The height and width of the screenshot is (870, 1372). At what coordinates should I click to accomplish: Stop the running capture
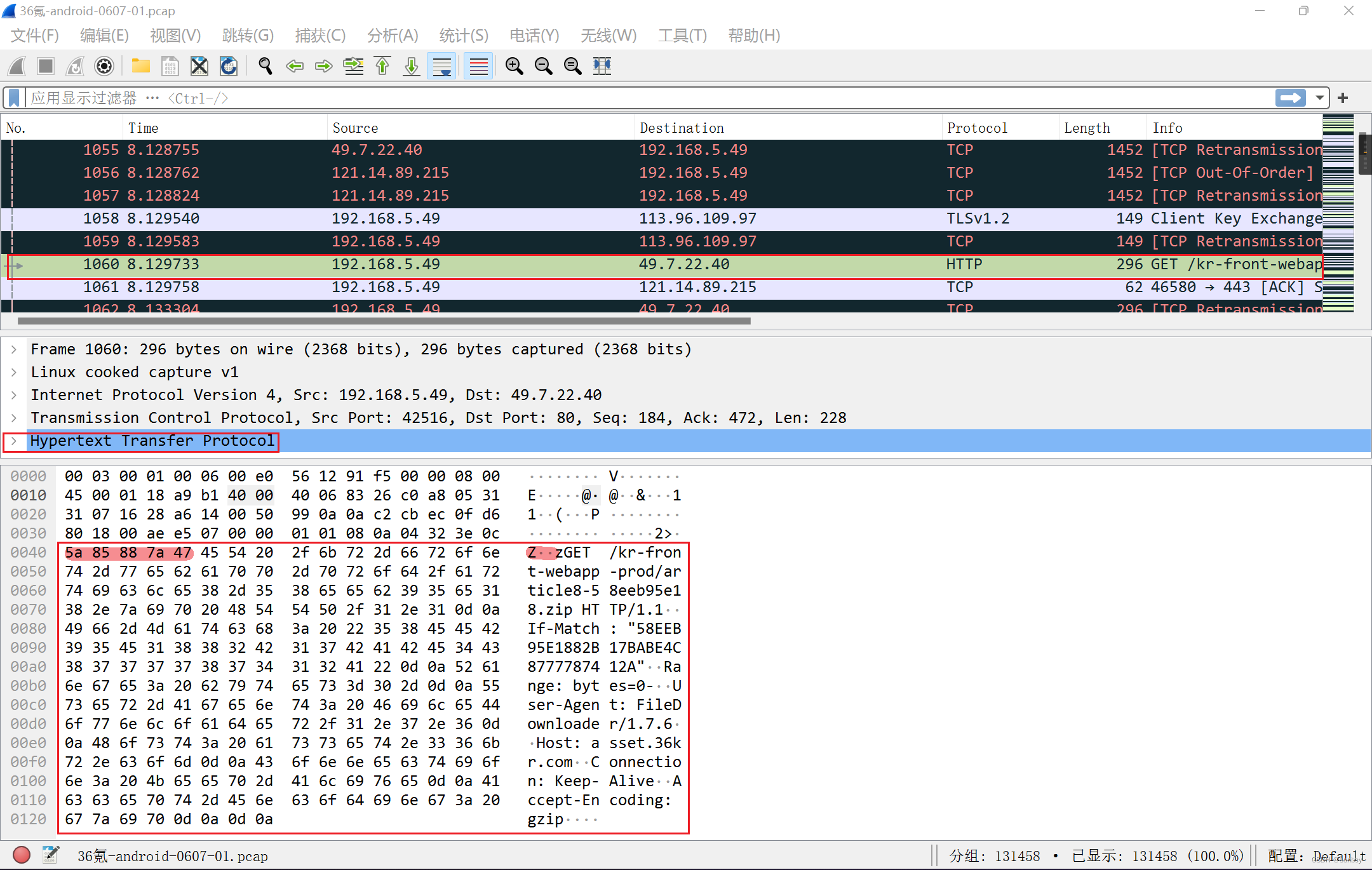point(45,66)
